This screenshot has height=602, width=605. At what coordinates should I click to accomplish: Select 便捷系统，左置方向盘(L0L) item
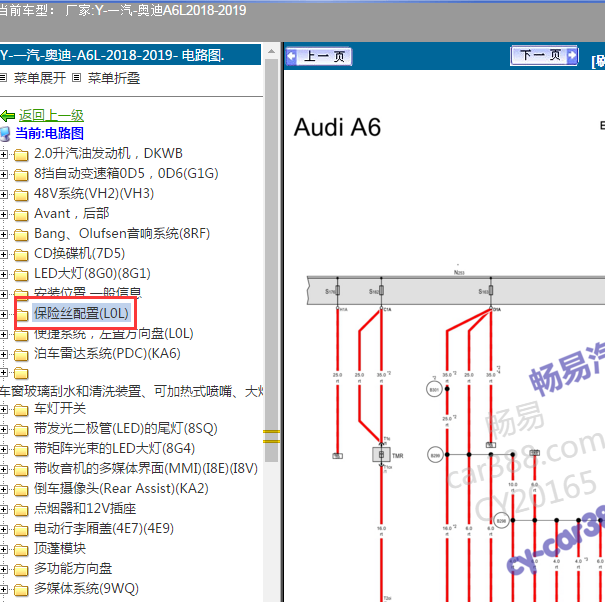(113, 334)
